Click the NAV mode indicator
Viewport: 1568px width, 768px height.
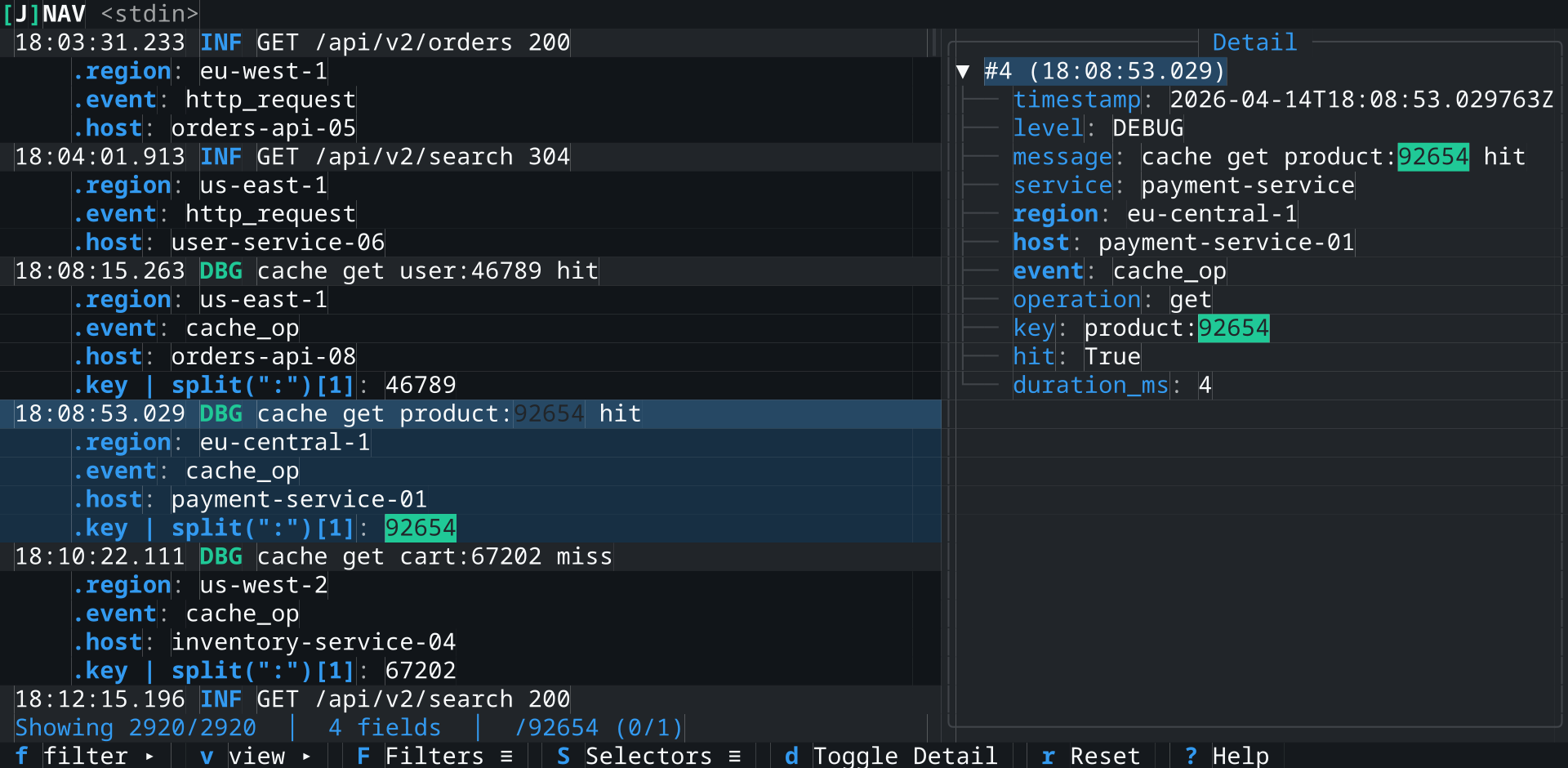pos(44,14)
